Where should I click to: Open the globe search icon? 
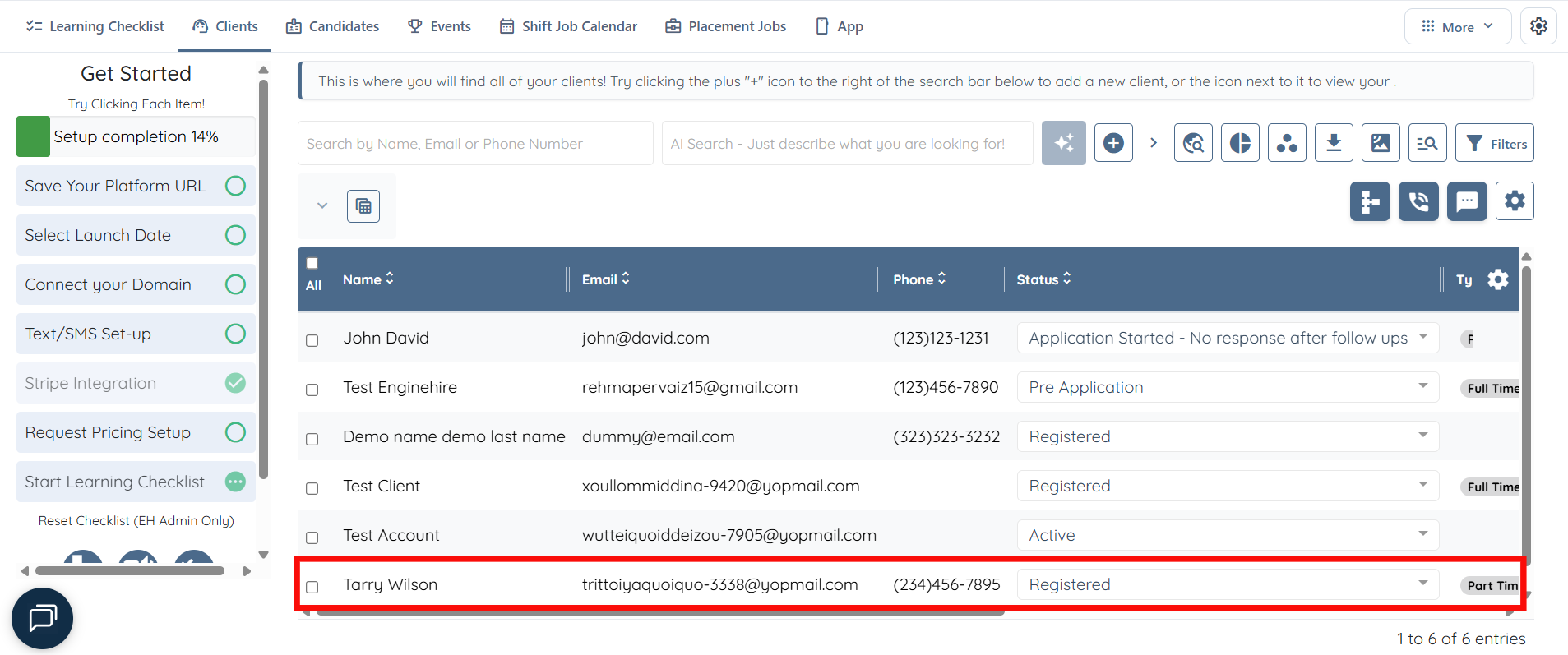click(1193, 143)
